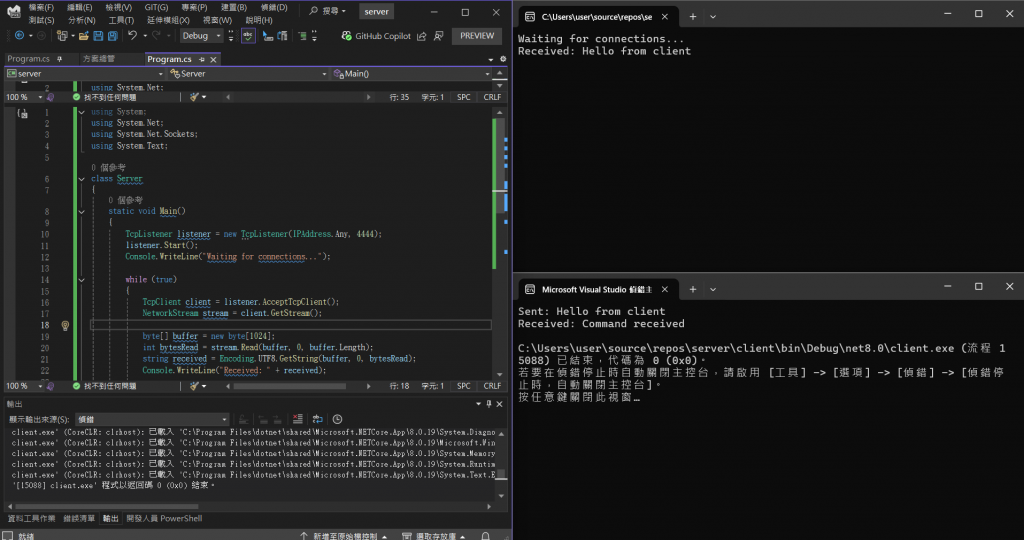Click the empty line 18 in the editor
Image resolution: width=1024 pixels, height=540 pixels.
(291, 325)
